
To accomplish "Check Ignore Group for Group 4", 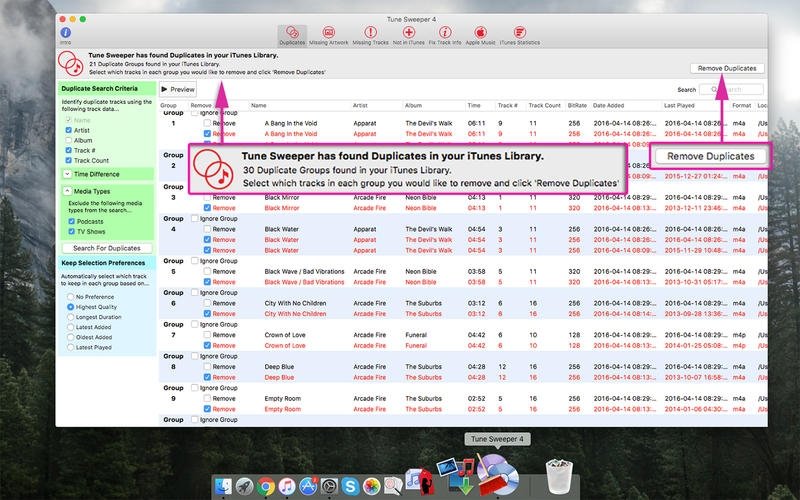I will [194, 218].
